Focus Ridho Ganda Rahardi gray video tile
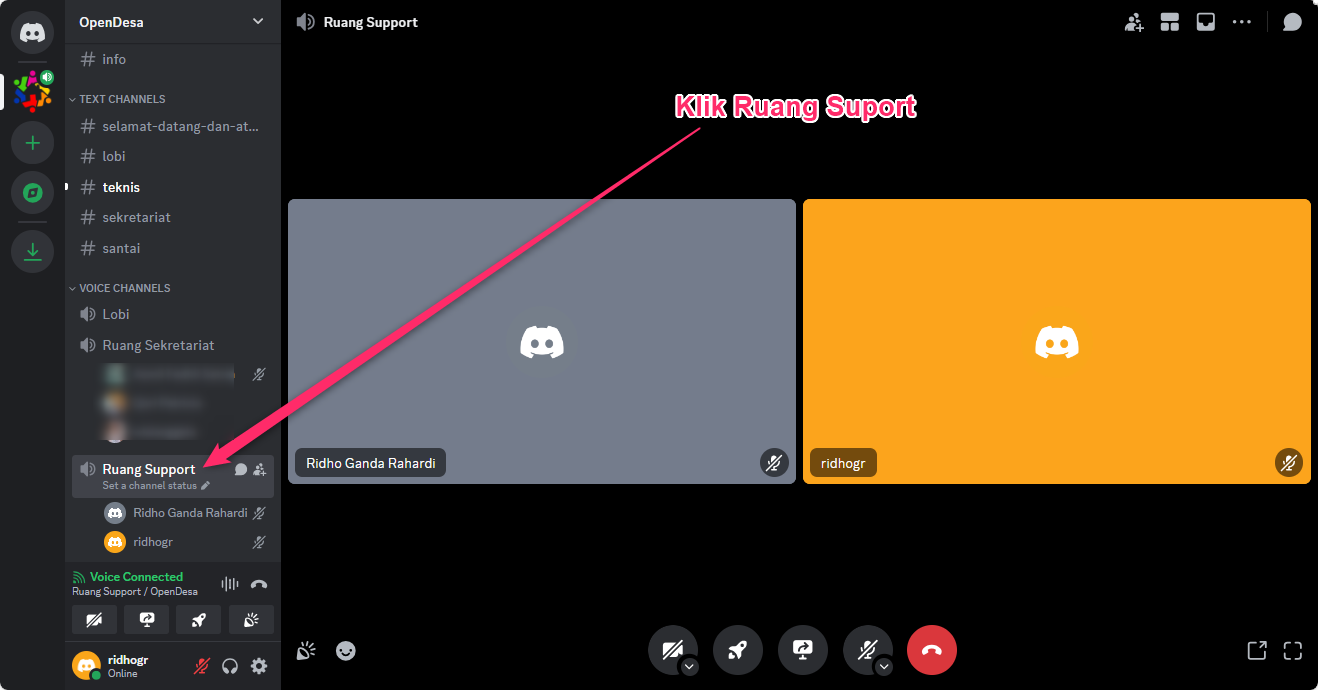 pyautogui.click(x=542, y=341)
